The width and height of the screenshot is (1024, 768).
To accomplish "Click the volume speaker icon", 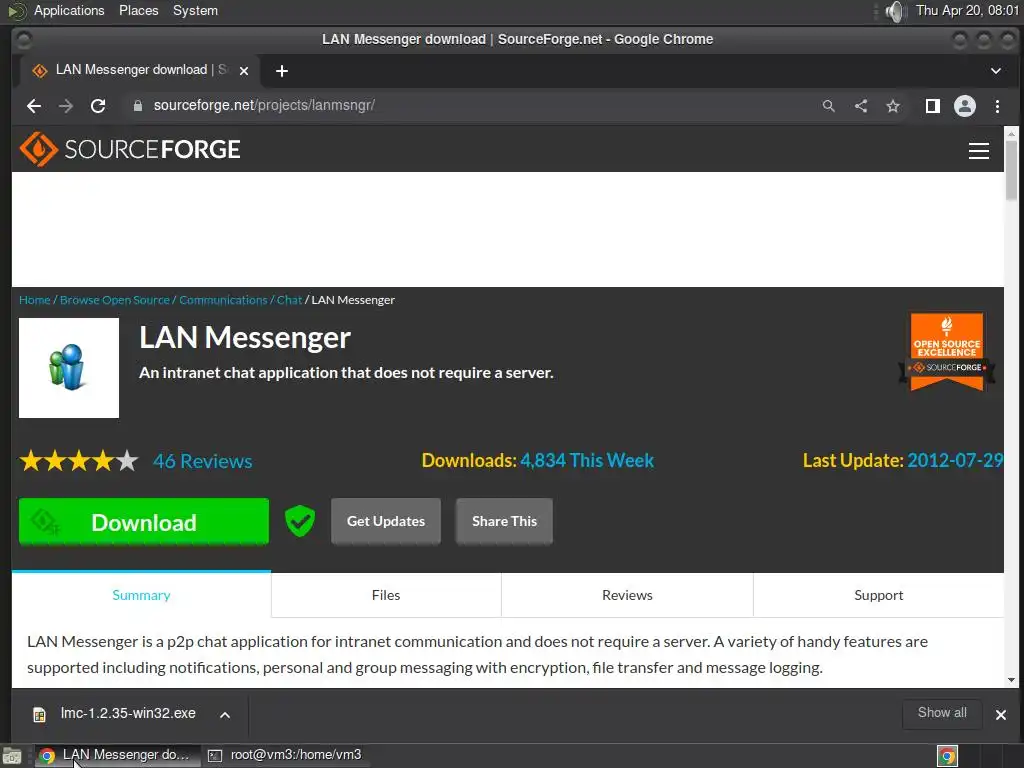I will point(895,11).
